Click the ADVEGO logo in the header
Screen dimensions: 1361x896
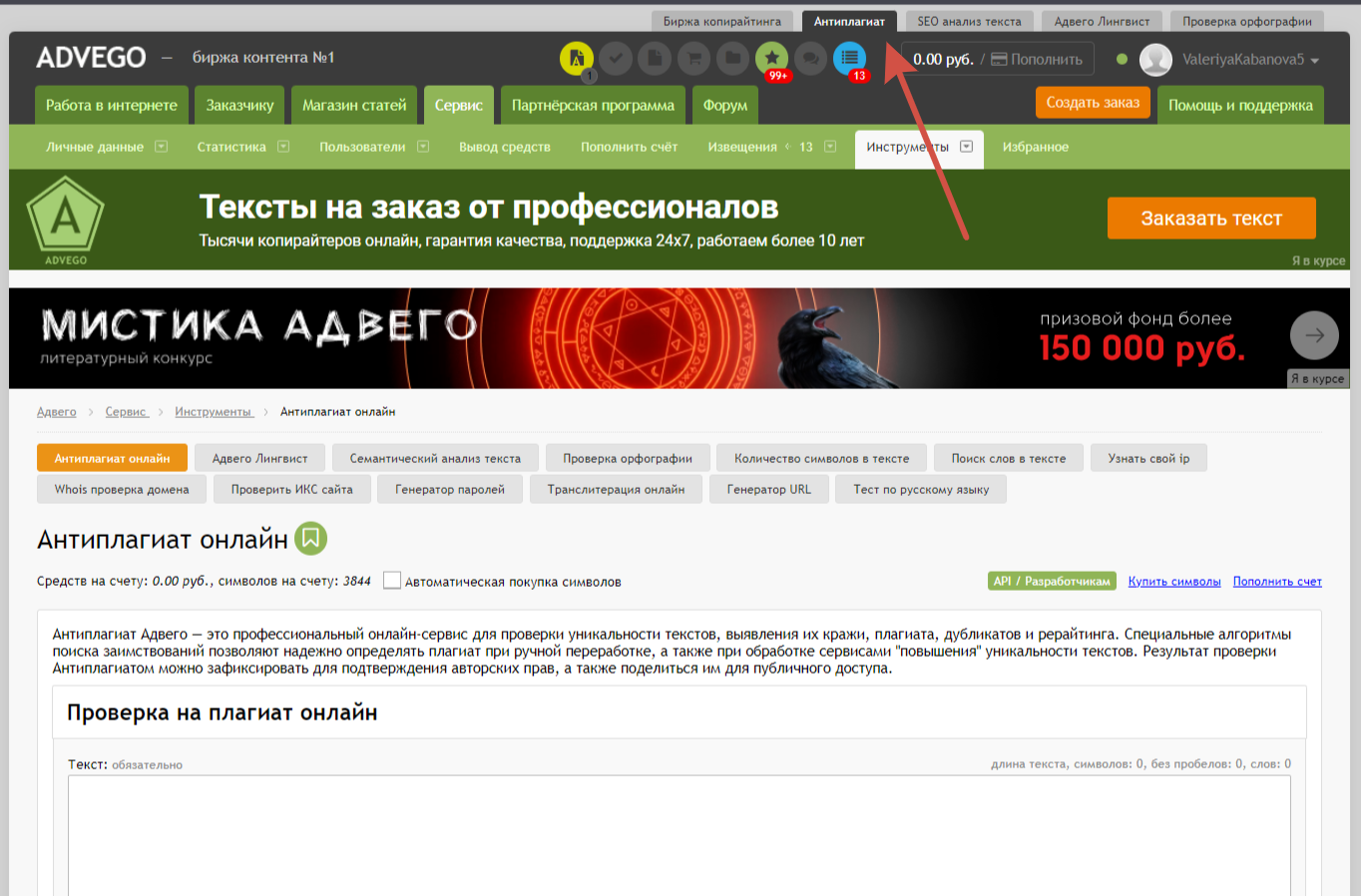(x=91, y=58)
